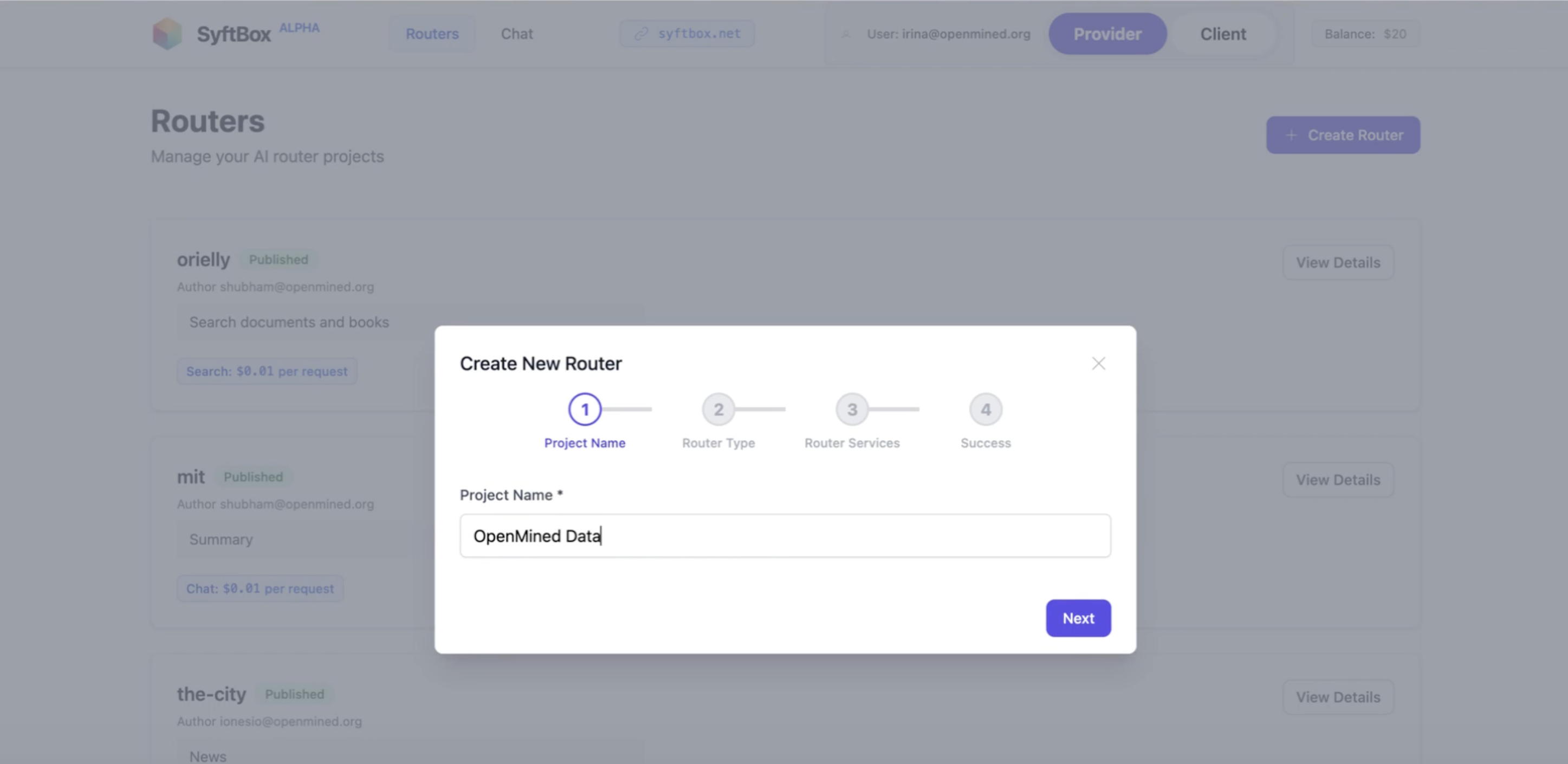Select step 2 Router Type circle
This screenshot has width=1568, height=764.
(718, 409)
